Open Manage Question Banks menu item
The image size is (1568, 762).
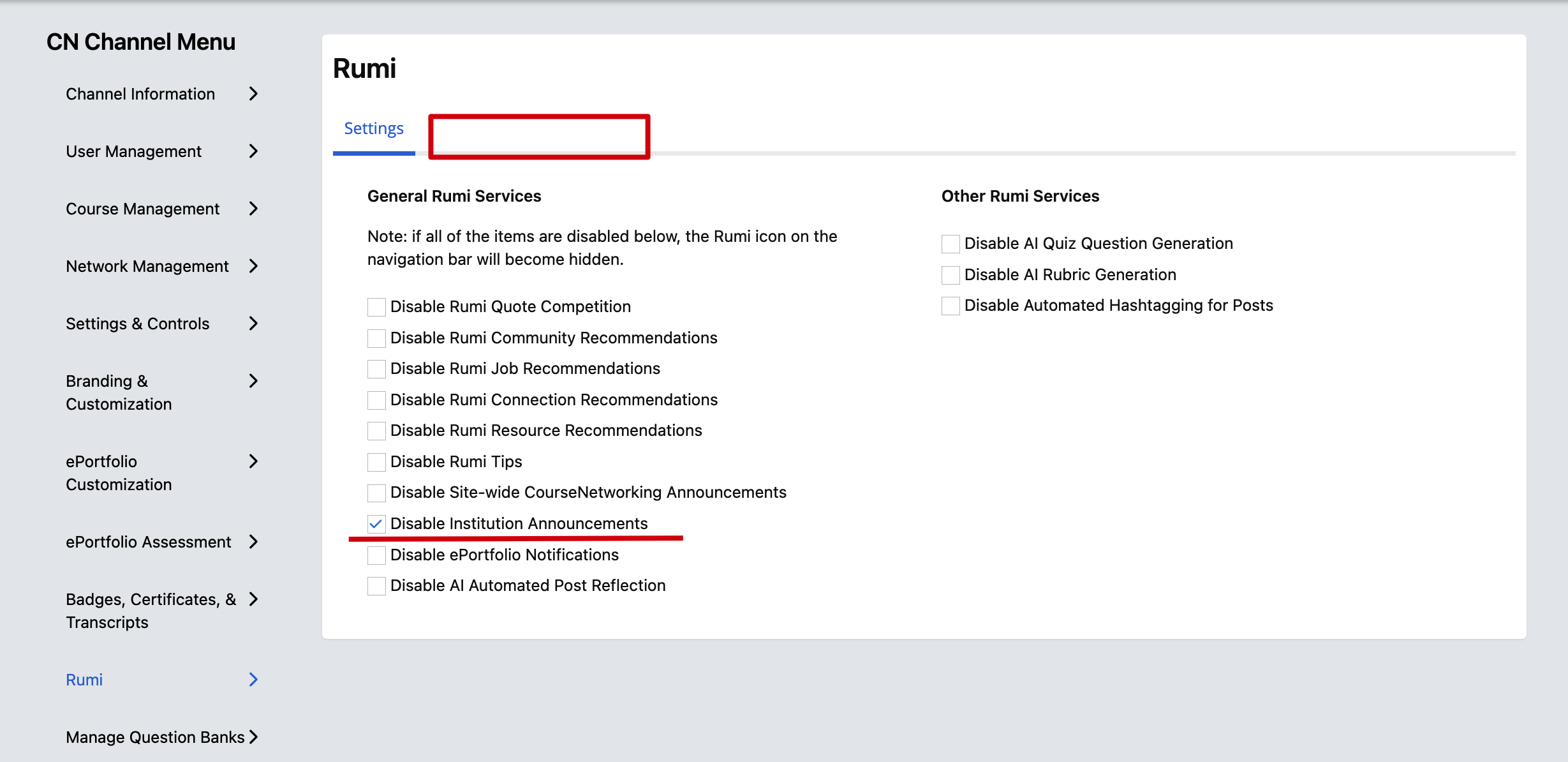click(x=155, y=737)
